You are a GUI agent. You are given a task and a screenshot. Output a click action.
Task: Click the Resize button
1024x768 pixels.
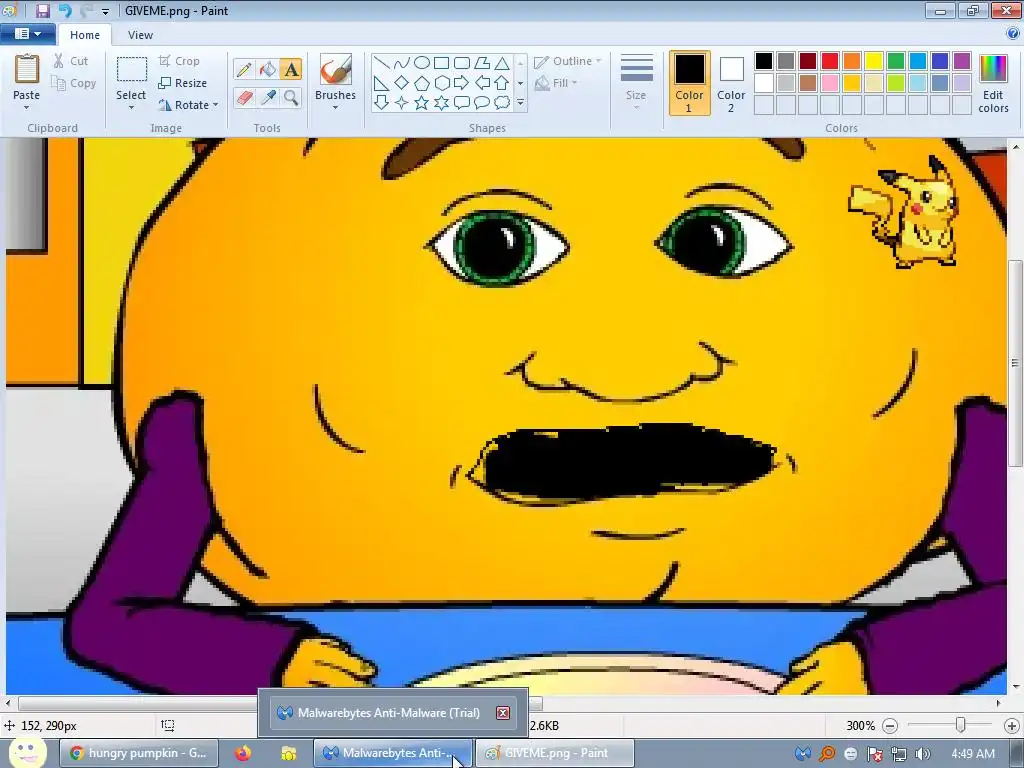point(183,83)
